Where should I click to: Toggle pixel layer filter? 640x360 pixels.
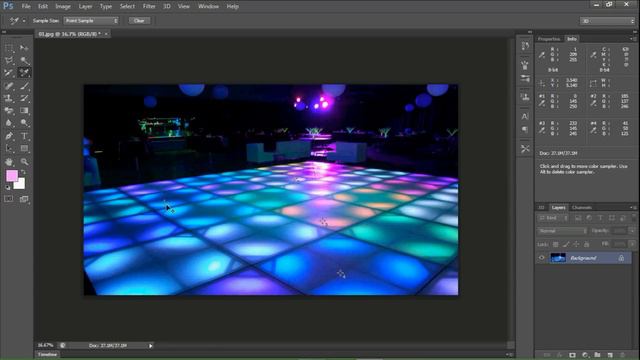[578, 218]
